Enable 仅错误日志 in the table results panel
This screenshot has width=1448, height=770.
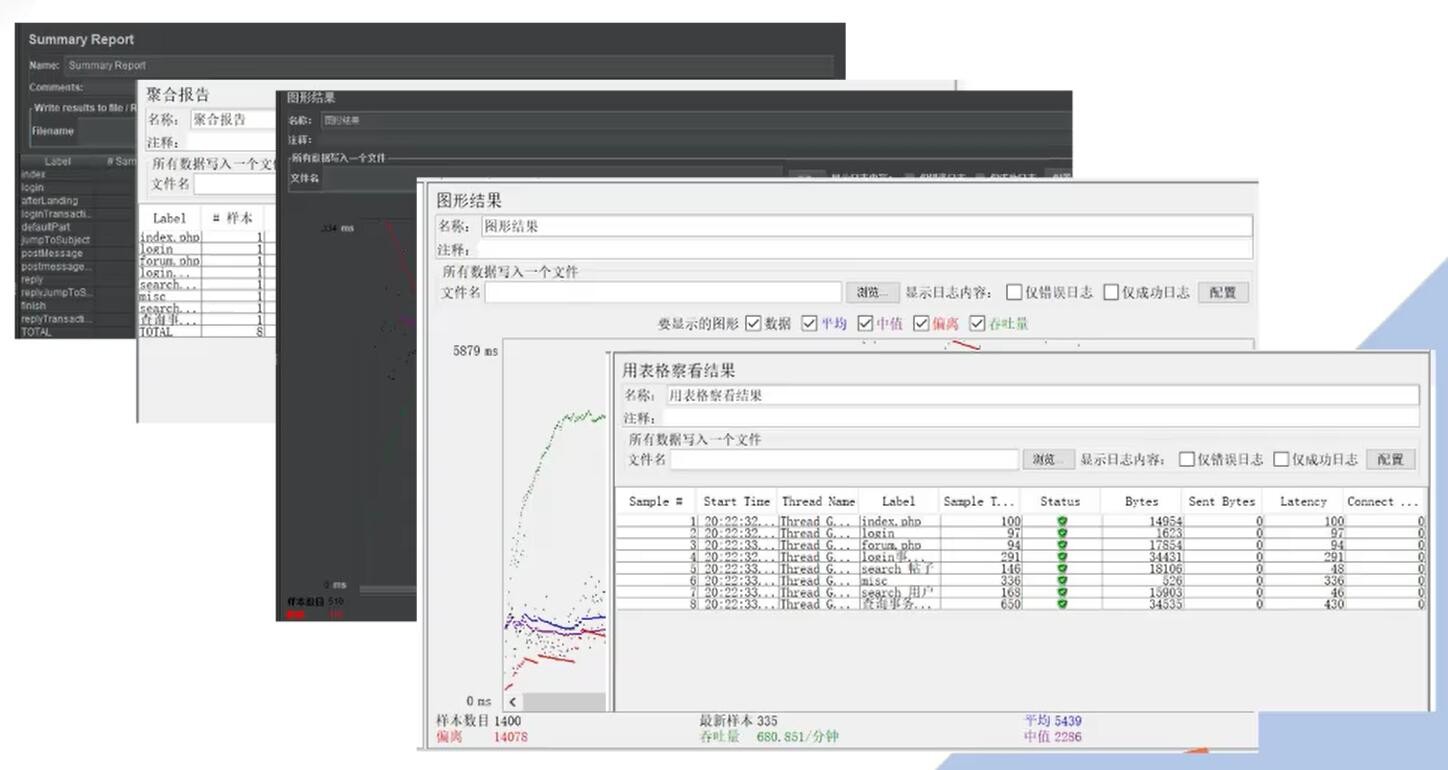pyautogui.click(x=1187, y=459)
